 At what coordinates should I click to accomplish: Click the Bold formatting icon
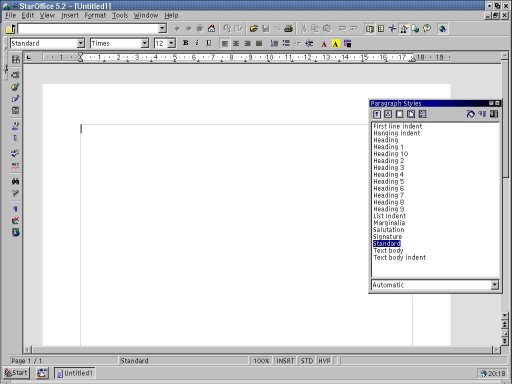[186, 43]
